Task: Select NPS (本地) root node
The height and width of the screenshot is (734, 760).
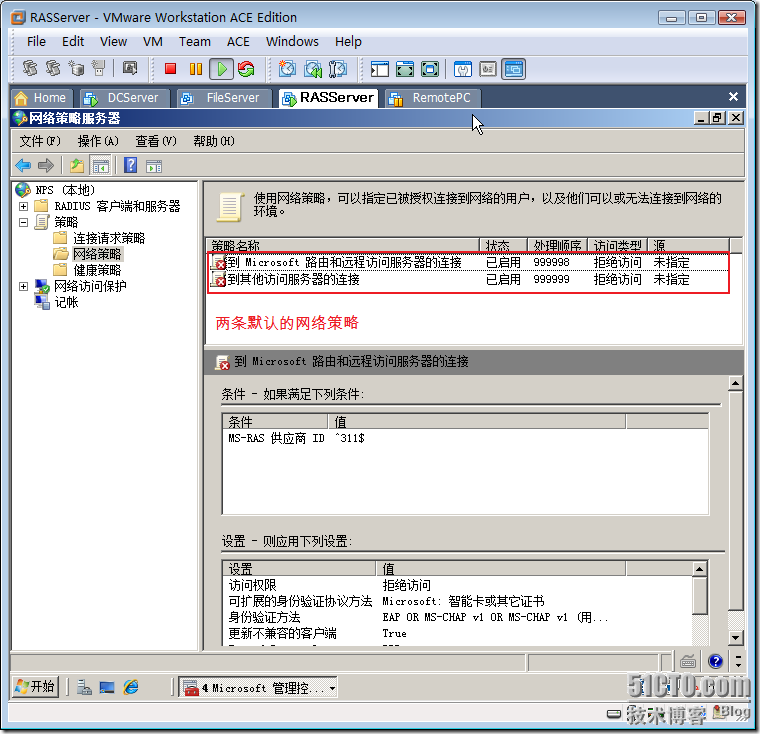Action: click(x=64, y=190)
